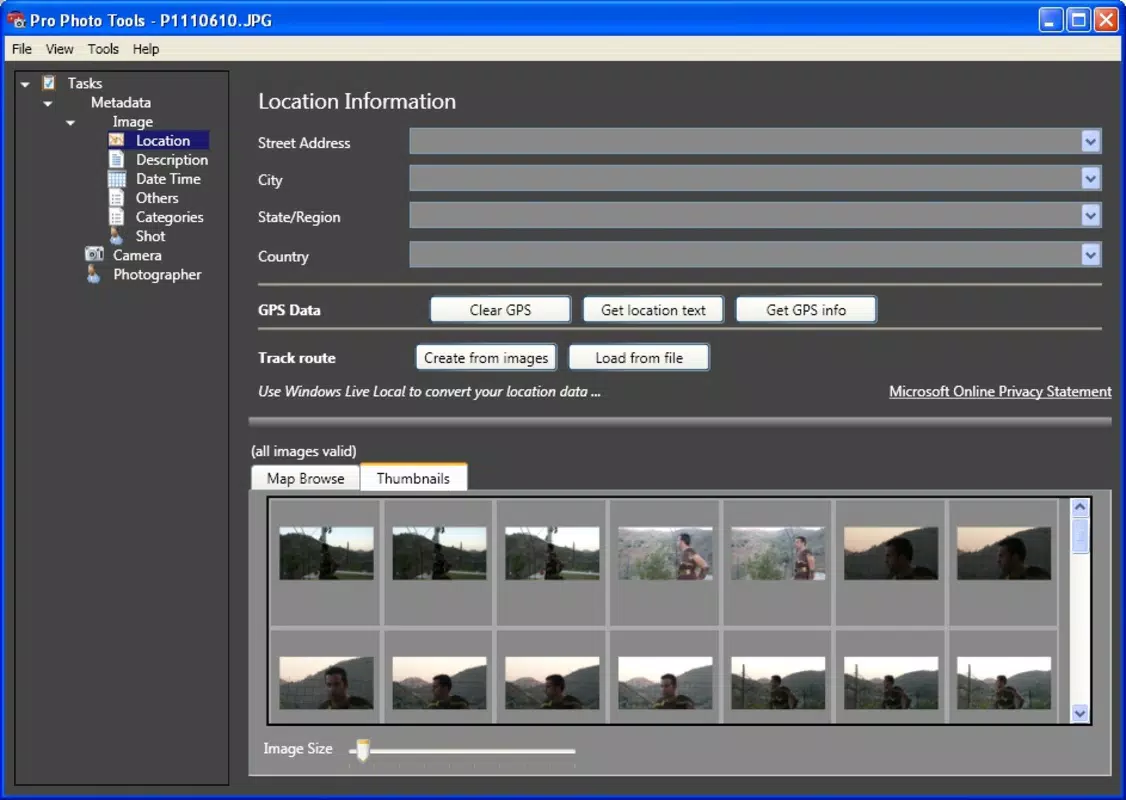Viewport: 1126px width, 800px height.
Task: Collapse the Tasks tree node
Action: click(x=25, y=84)
